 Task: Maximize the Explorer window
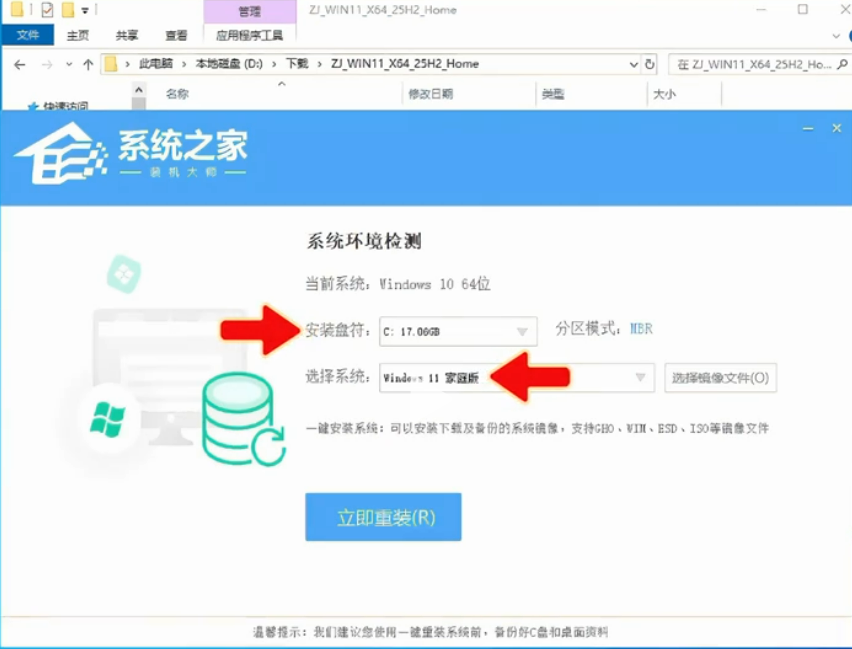click(803, 9)
